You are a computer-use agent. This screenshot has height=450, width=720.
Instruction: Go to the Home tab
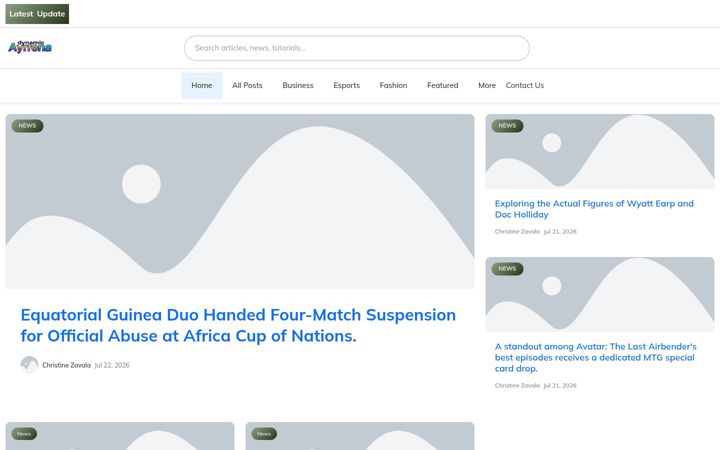point(202,85)
